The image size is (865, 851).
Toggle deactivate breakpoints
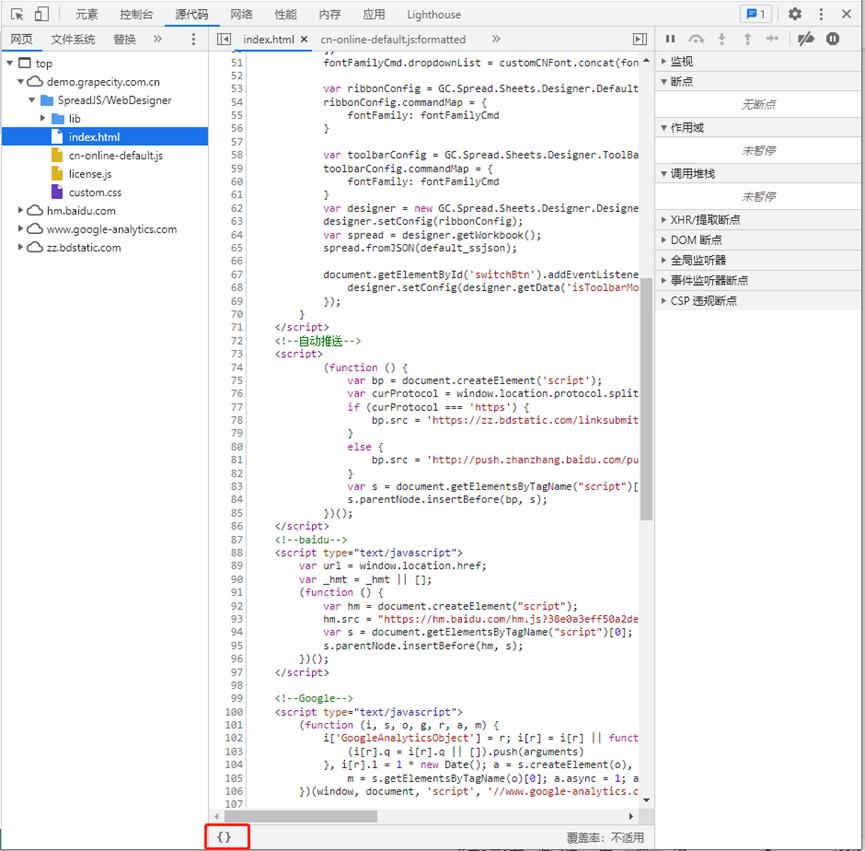tap(807, 38)
